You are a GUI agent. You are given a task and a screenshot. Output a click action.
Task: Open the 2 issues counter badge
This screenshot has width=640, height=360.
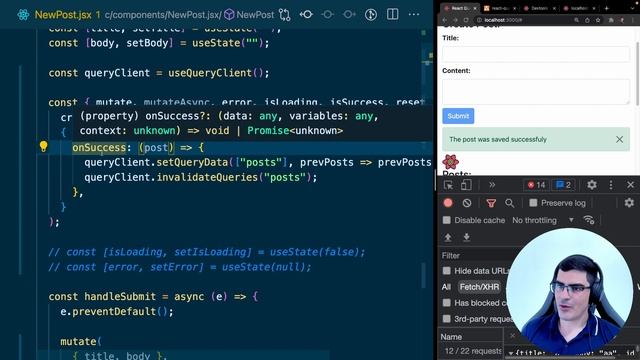563,185
